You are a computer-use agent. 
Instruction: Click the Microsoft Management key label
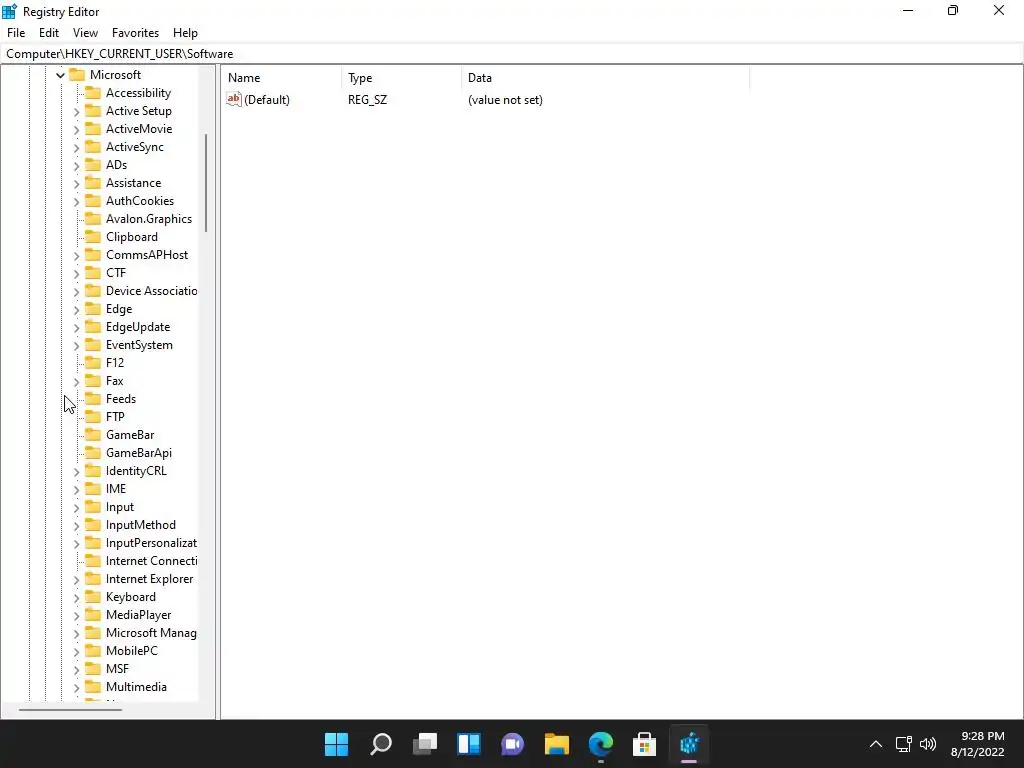151,633
